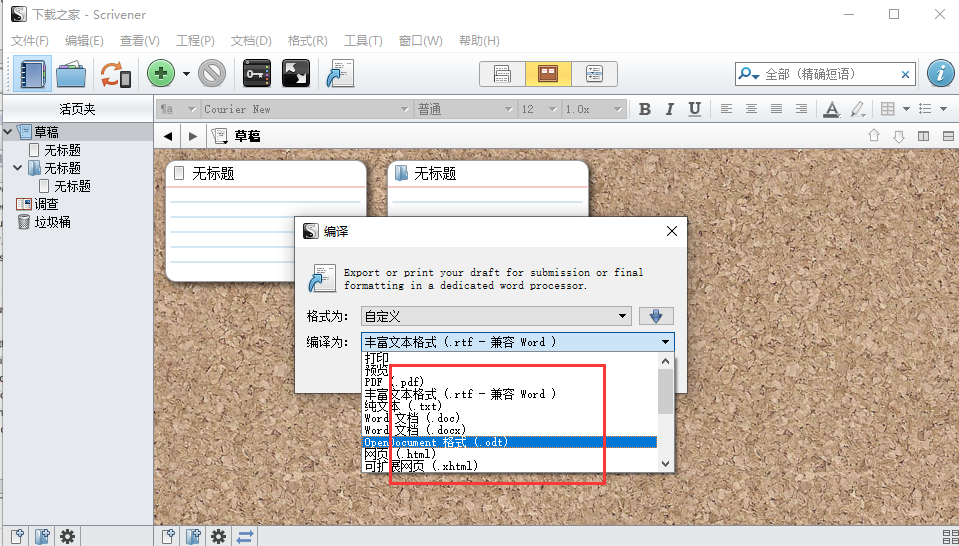
Task: Select 调查 in the binder
Action: tap(46, 204)
